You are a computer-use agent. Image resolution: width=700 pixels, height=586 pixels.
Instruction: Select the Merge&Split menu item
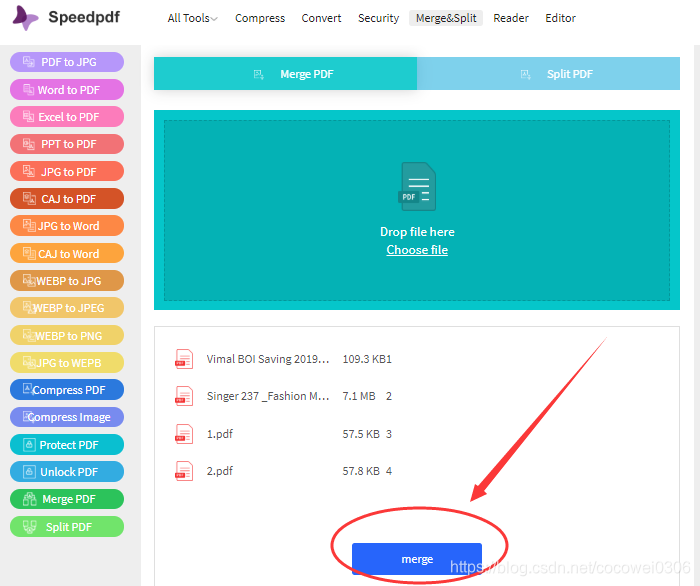point(446,18)
